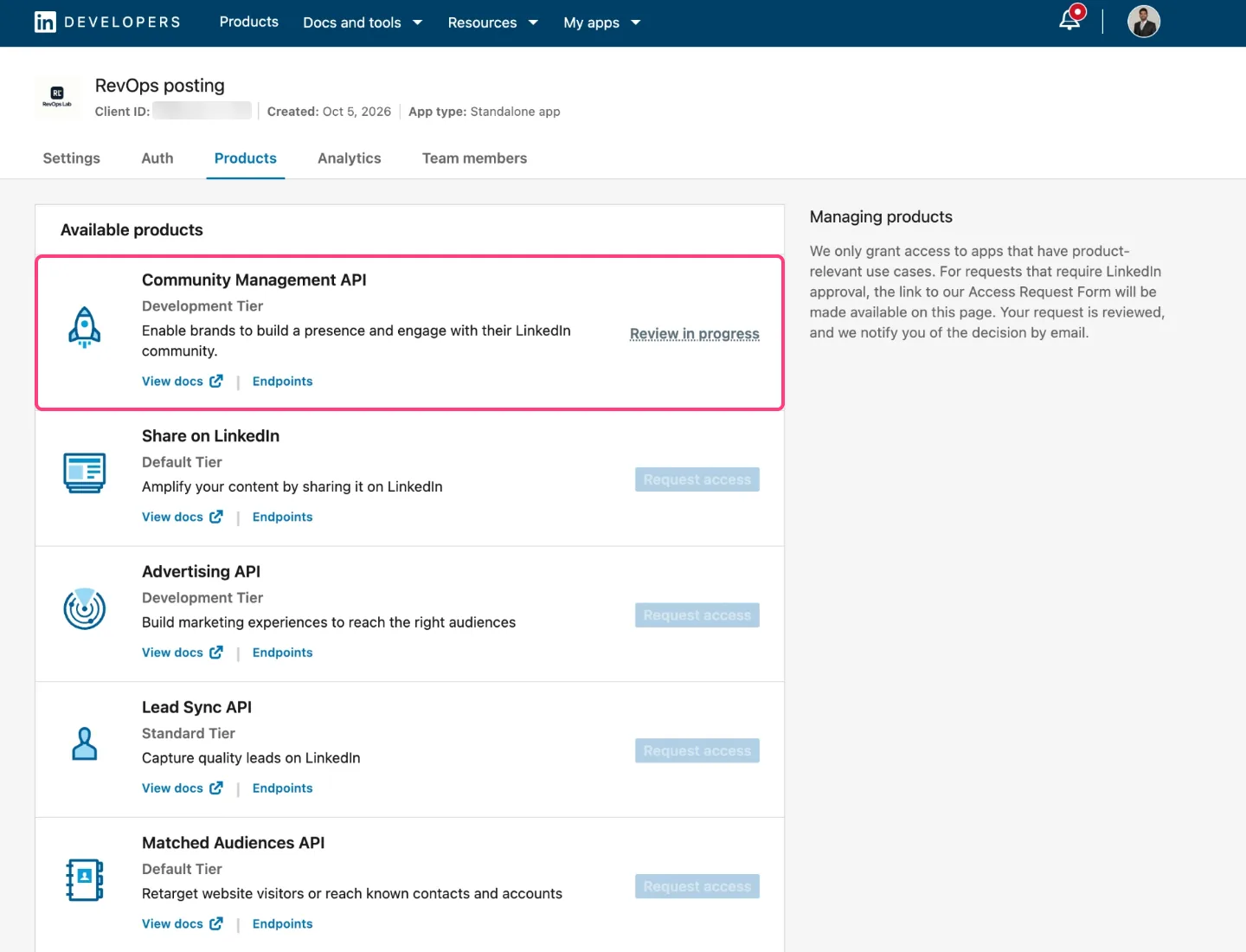Open View docs for Advertising API
The width and height of the screenshot is (1246, 952).
[182, 653]
